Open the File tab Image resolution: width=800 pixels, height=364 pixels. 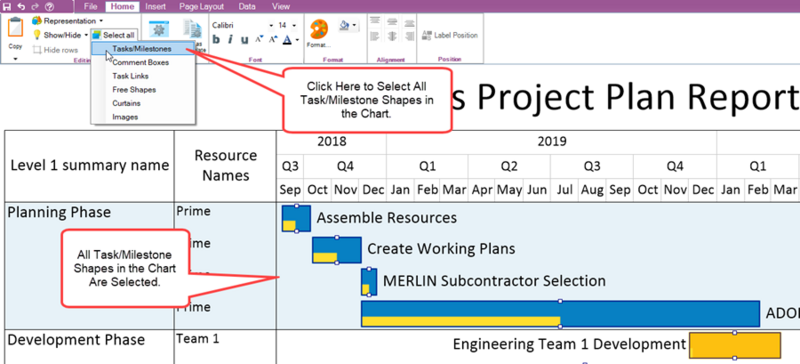click(x=90, y=7)
